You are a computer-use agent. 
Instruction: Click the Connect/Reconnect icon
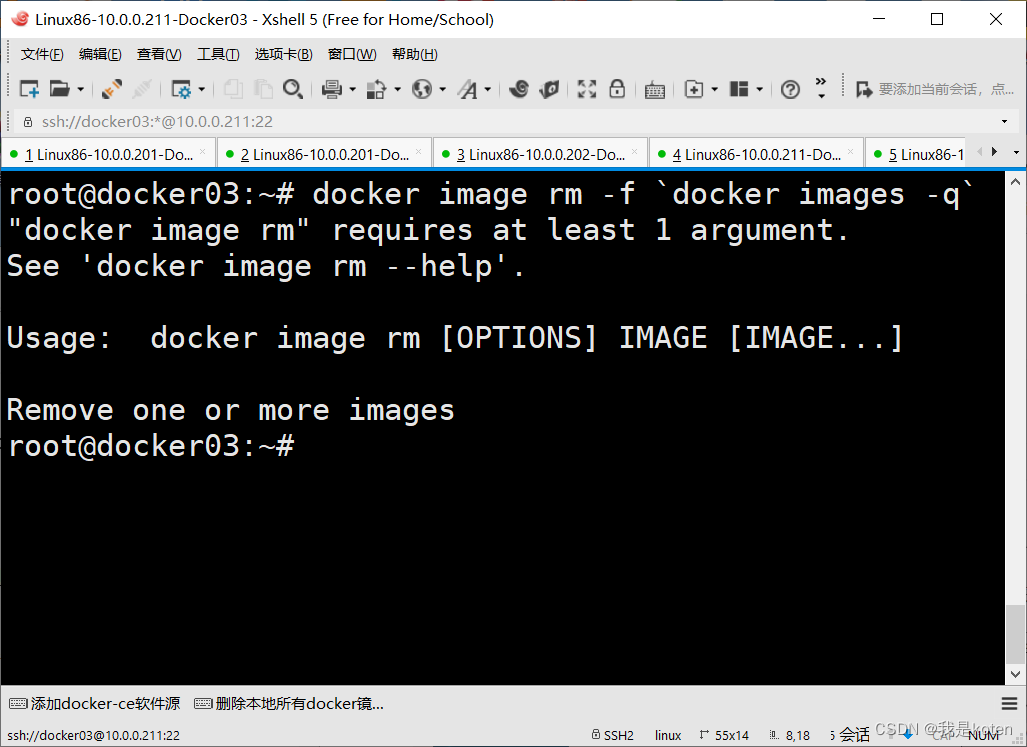[x=112, y=89]
